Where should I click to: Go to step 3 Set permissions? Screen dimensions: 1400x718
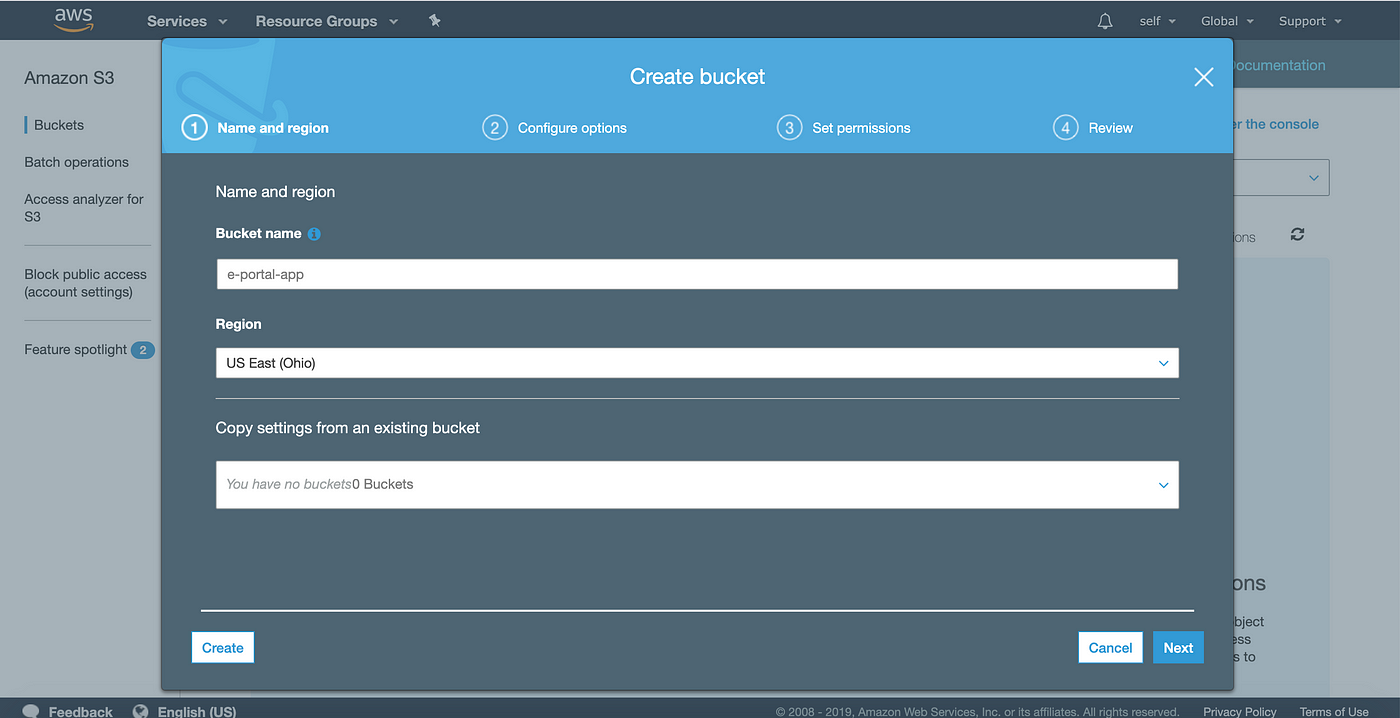click(x=844, y=128)
